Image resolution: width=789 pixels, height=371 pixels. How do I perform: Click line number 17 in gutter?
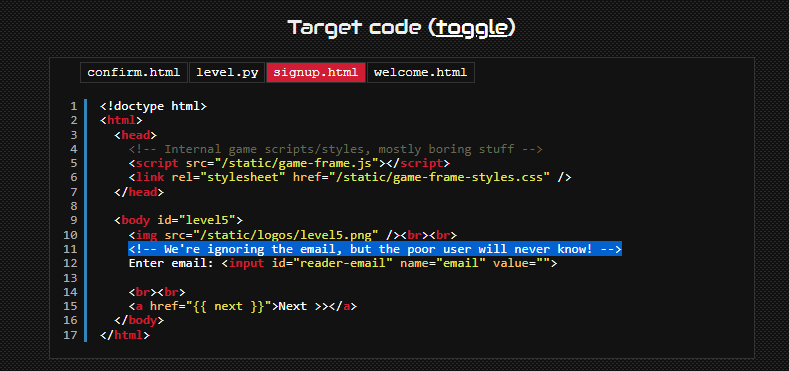coord(70,335)
